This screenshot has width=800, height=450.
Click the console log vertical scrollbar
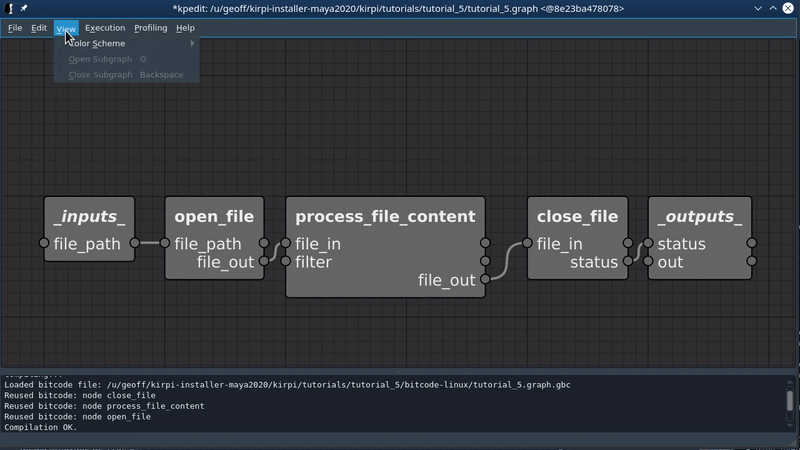[790, 401]
